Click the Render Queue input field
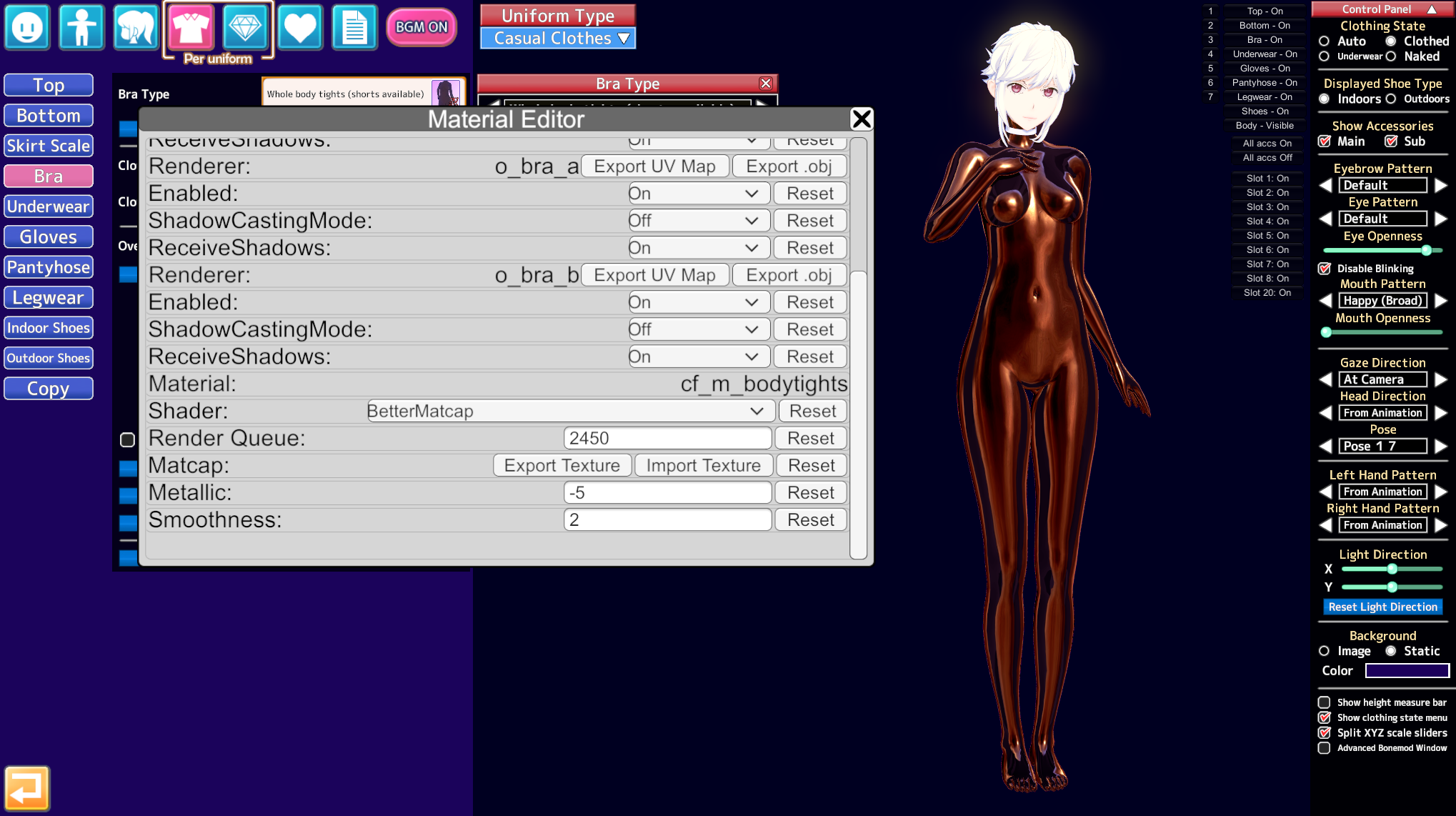Image resolution: width=1456 pixels, height=816 pixels. [x=667, y=438]
